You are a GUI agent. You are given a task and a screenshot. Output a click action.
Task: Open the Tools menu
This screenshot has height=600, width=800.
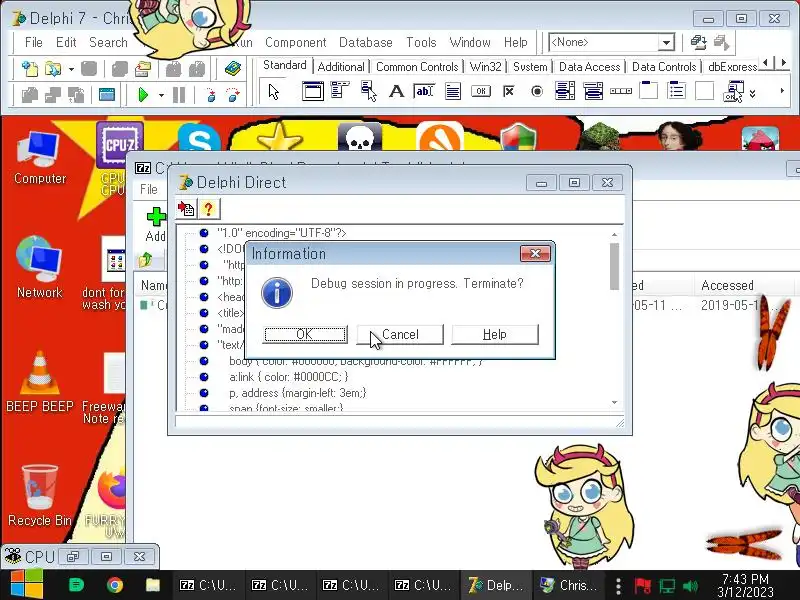tap(421, 42)
